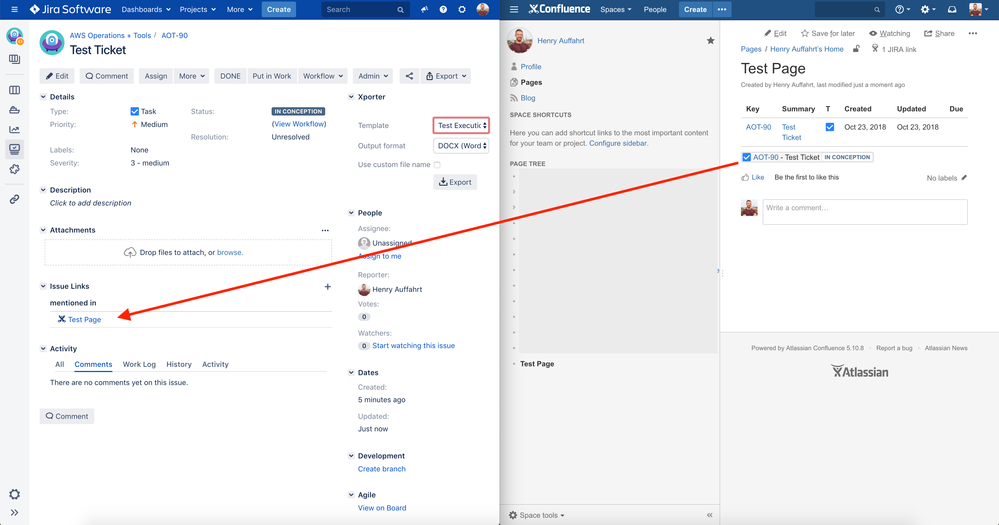
Task: Click the Write a comment field
Action: point(865,212)
